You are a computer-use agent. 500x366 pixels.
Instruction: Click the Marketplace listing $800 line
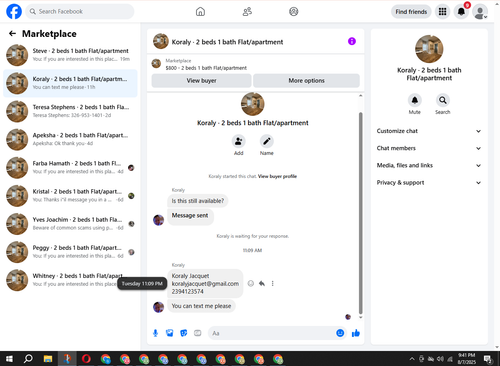(206, 68)
